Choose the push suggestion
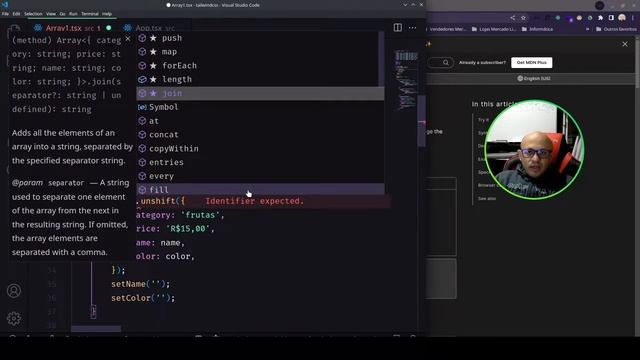Screen dimensions: 640x360 point(259,38)
